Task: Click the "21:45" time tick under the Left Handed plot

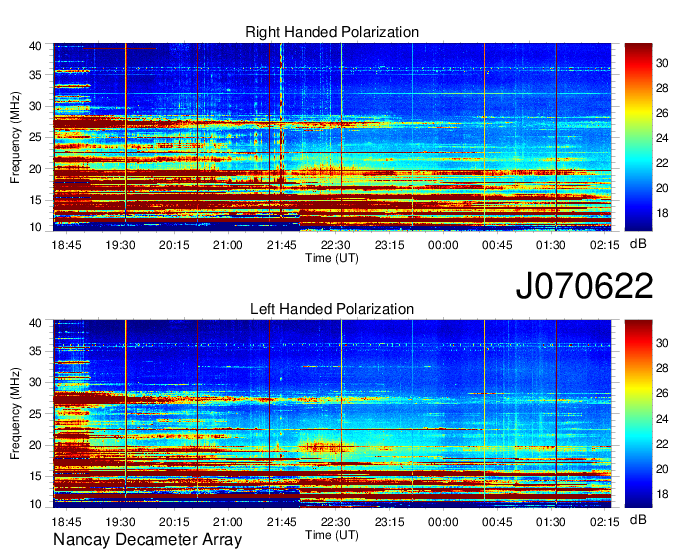Action: coord(281,522)
